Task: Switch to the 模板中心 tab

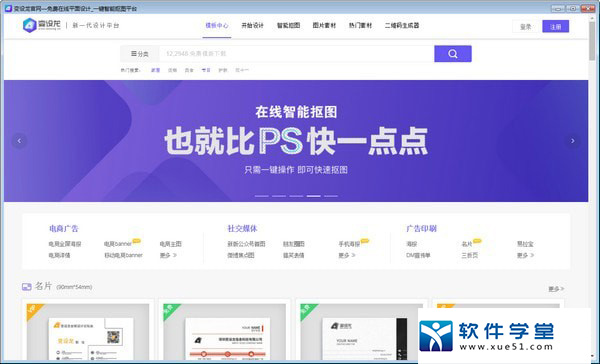Action: [x=217, y=25]
